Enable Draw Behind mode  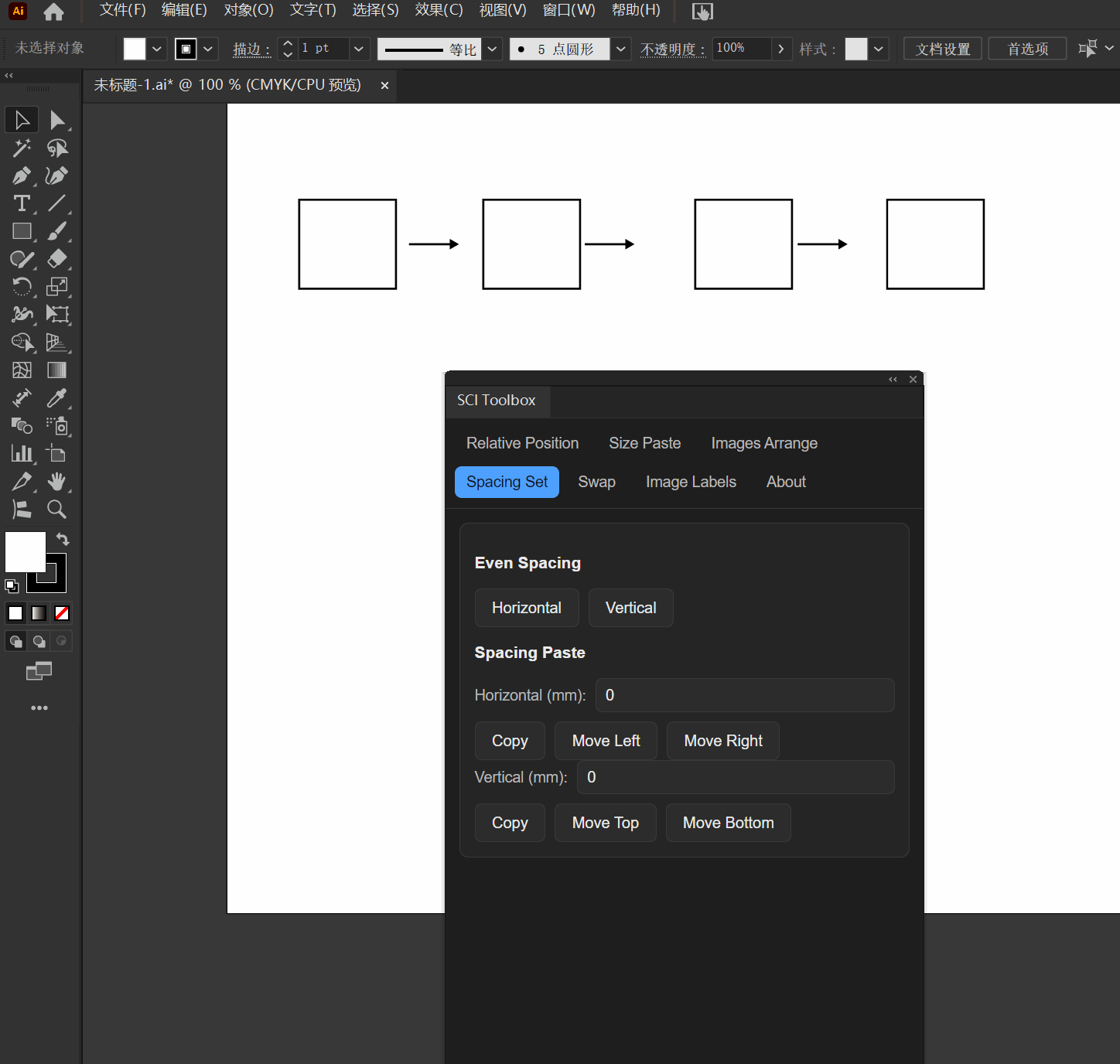pyautogui.click(x=39, y=641)
